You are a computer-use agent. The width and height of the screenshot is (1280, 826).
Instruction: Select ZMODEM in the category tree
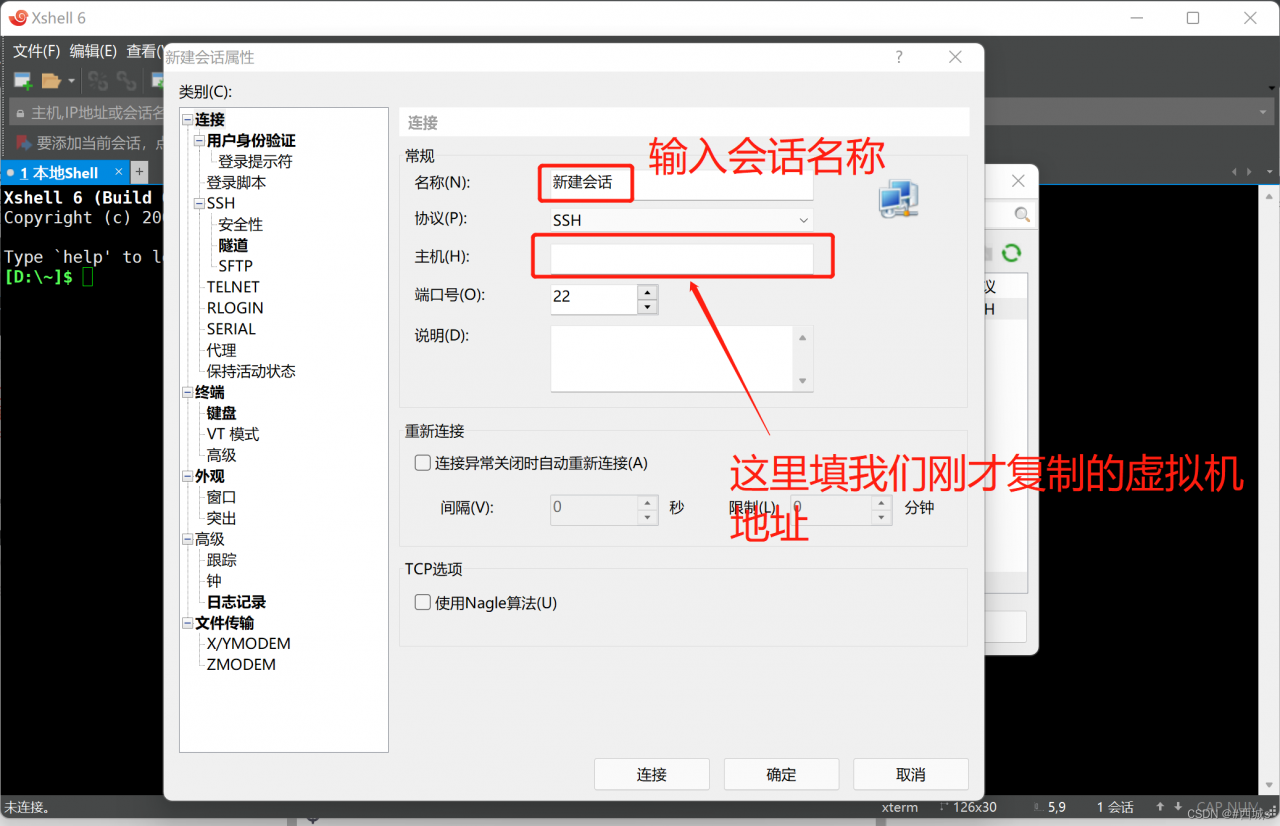[x=241, y=665]
